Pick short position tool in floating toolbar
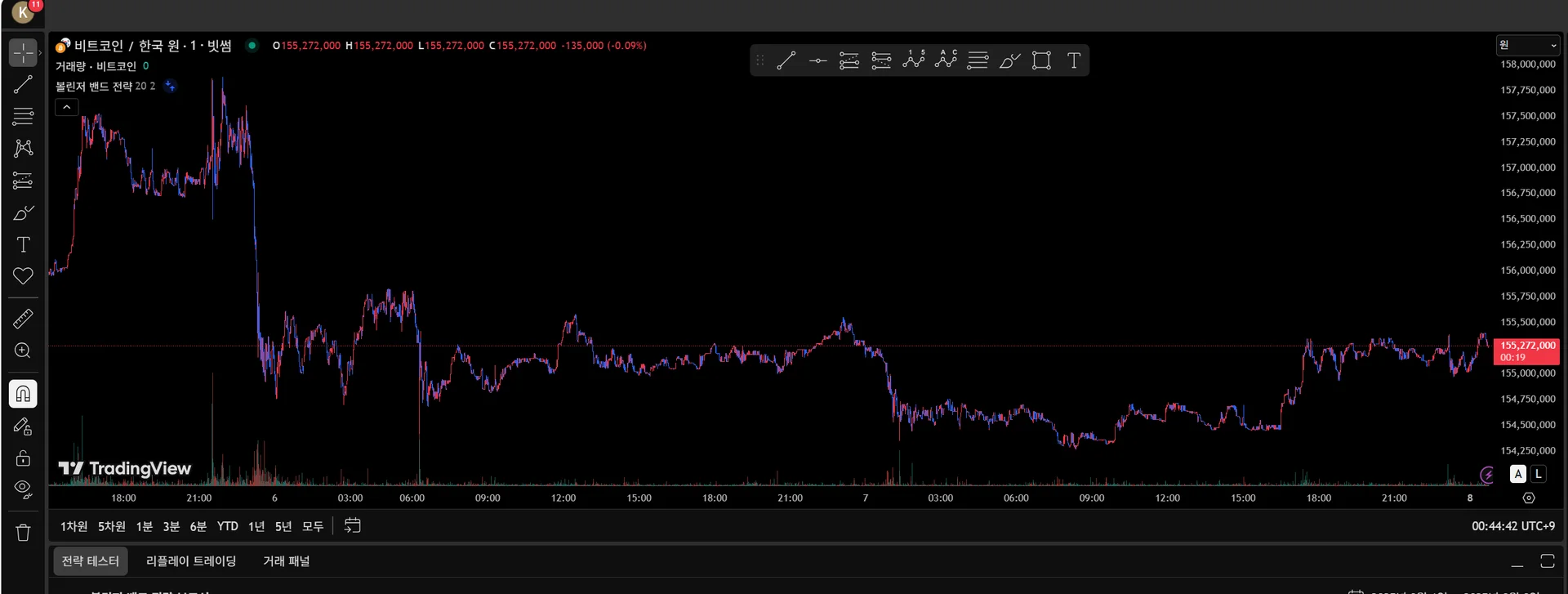This screenshot has height=594, width=1568. [881, 60]
